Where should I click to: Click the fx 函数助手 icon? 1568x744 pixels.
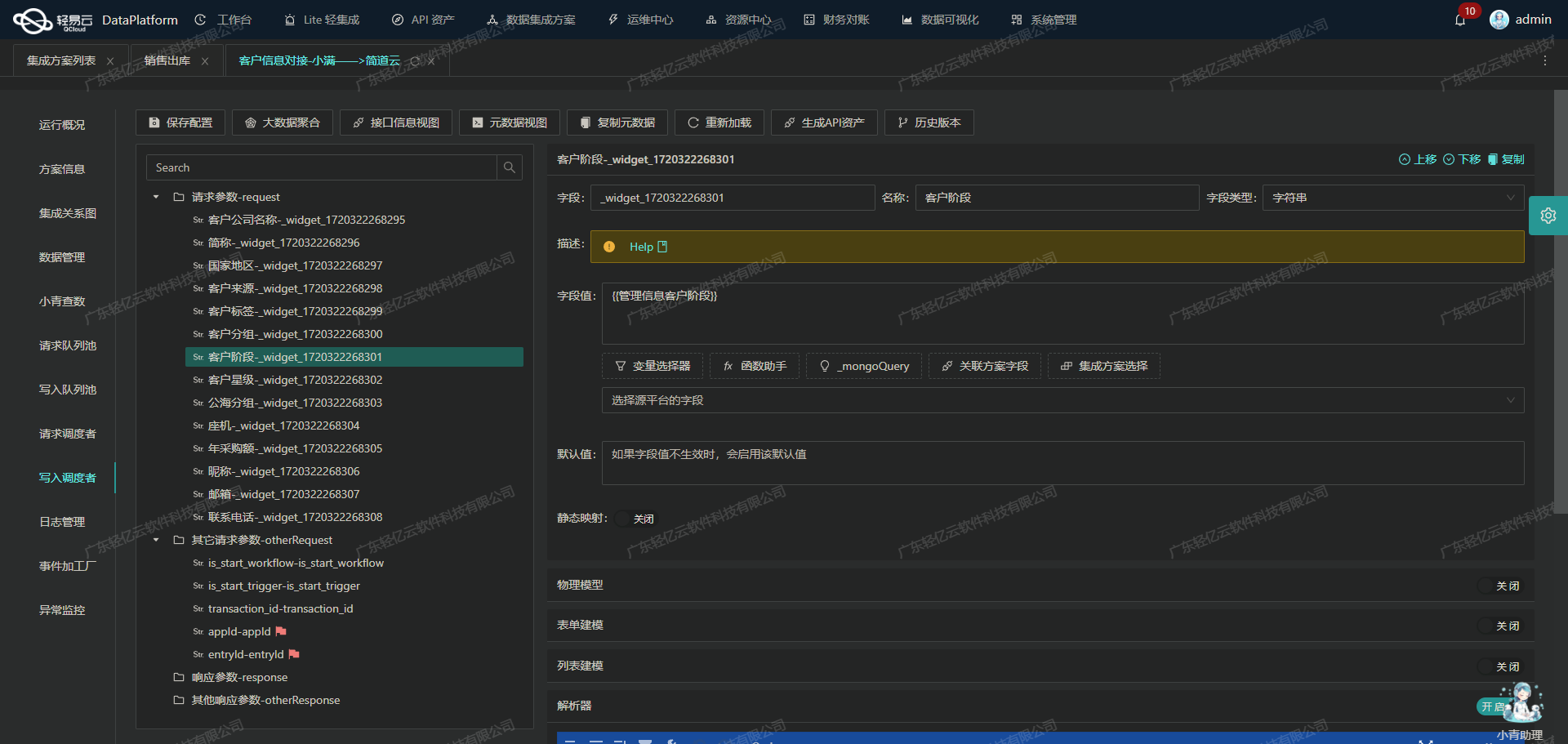tap(728, 366)
